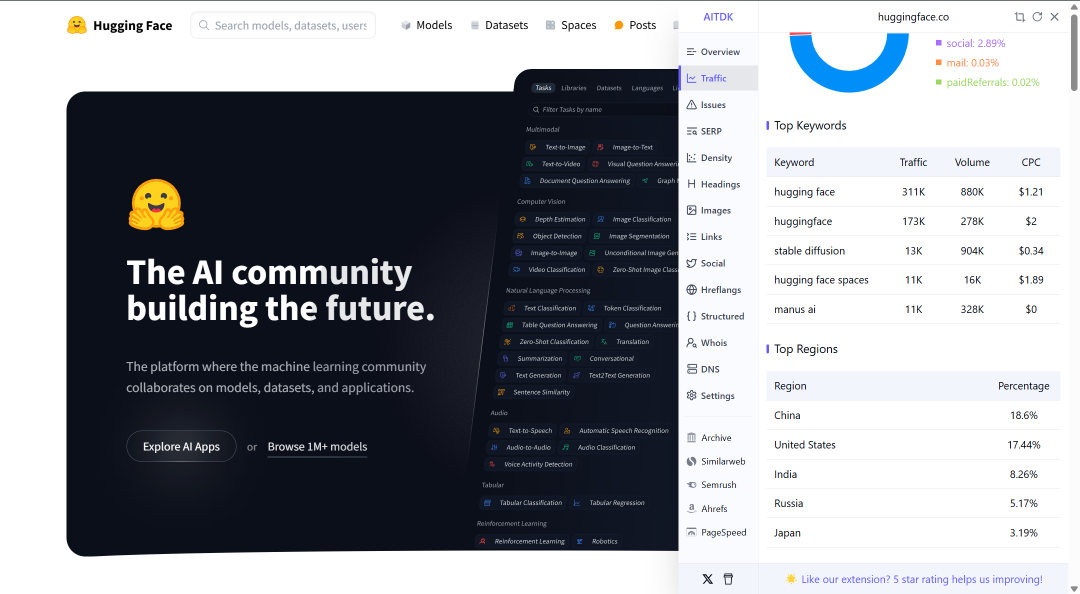The image size is (1080, 594).
Task: Click the Text-to-Speech task tag
Action: point(523,431)
